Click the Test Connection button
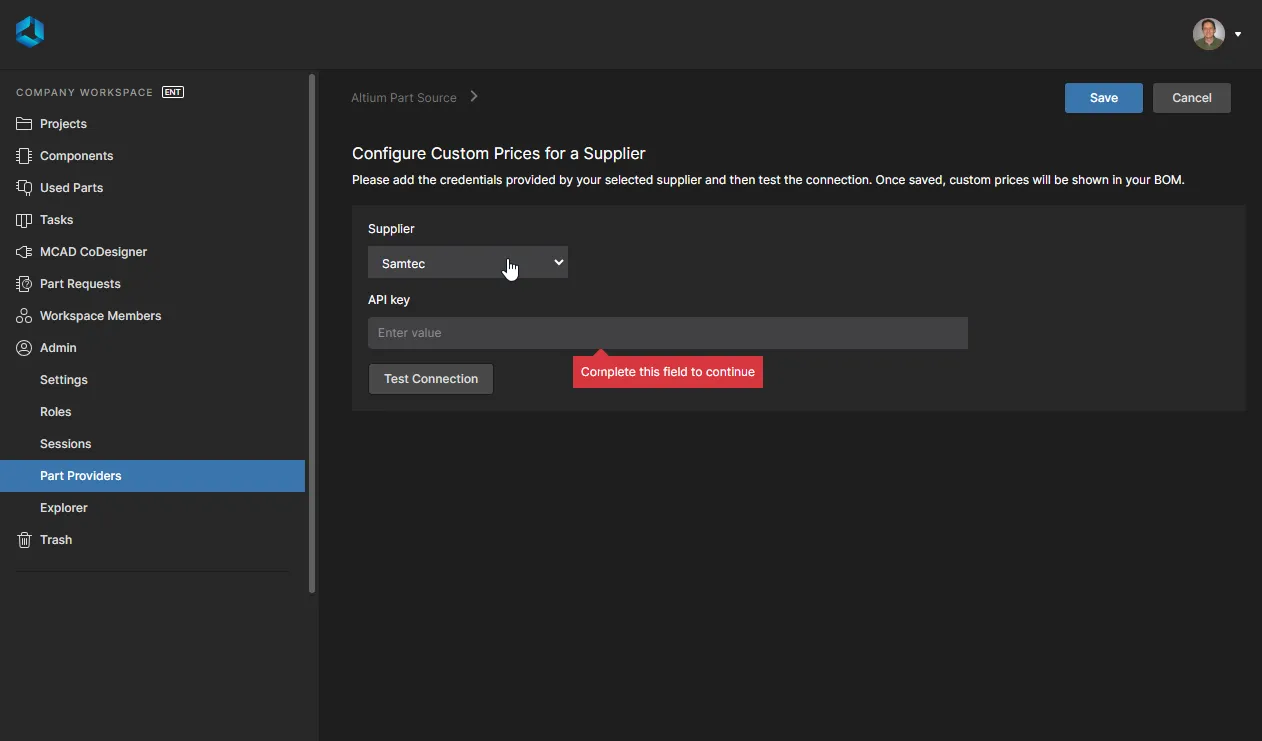The width and height of the screenshot is (1262, 741). pyautogui.click(x=431, y=379)
